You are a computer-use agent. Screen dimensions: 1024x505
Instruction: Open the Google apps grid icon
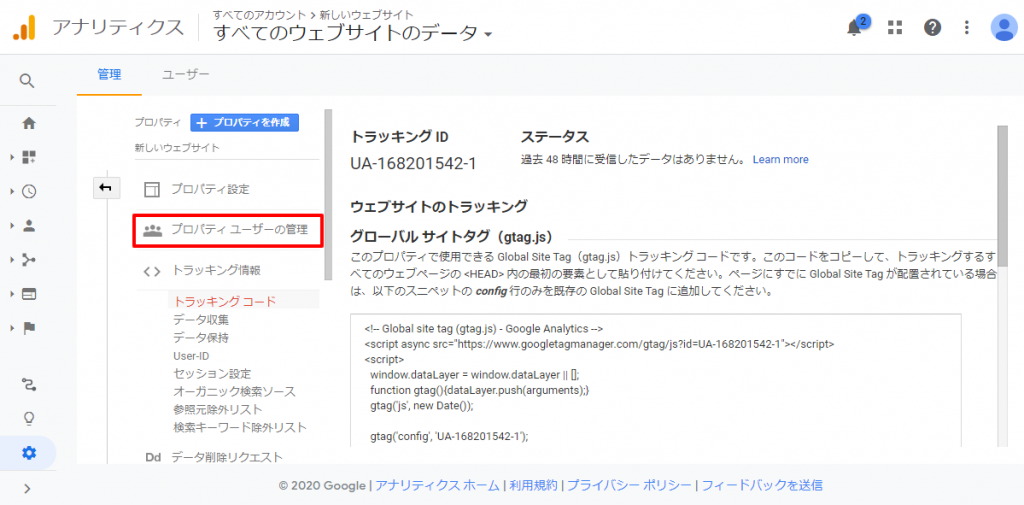[x=895, y=27]
